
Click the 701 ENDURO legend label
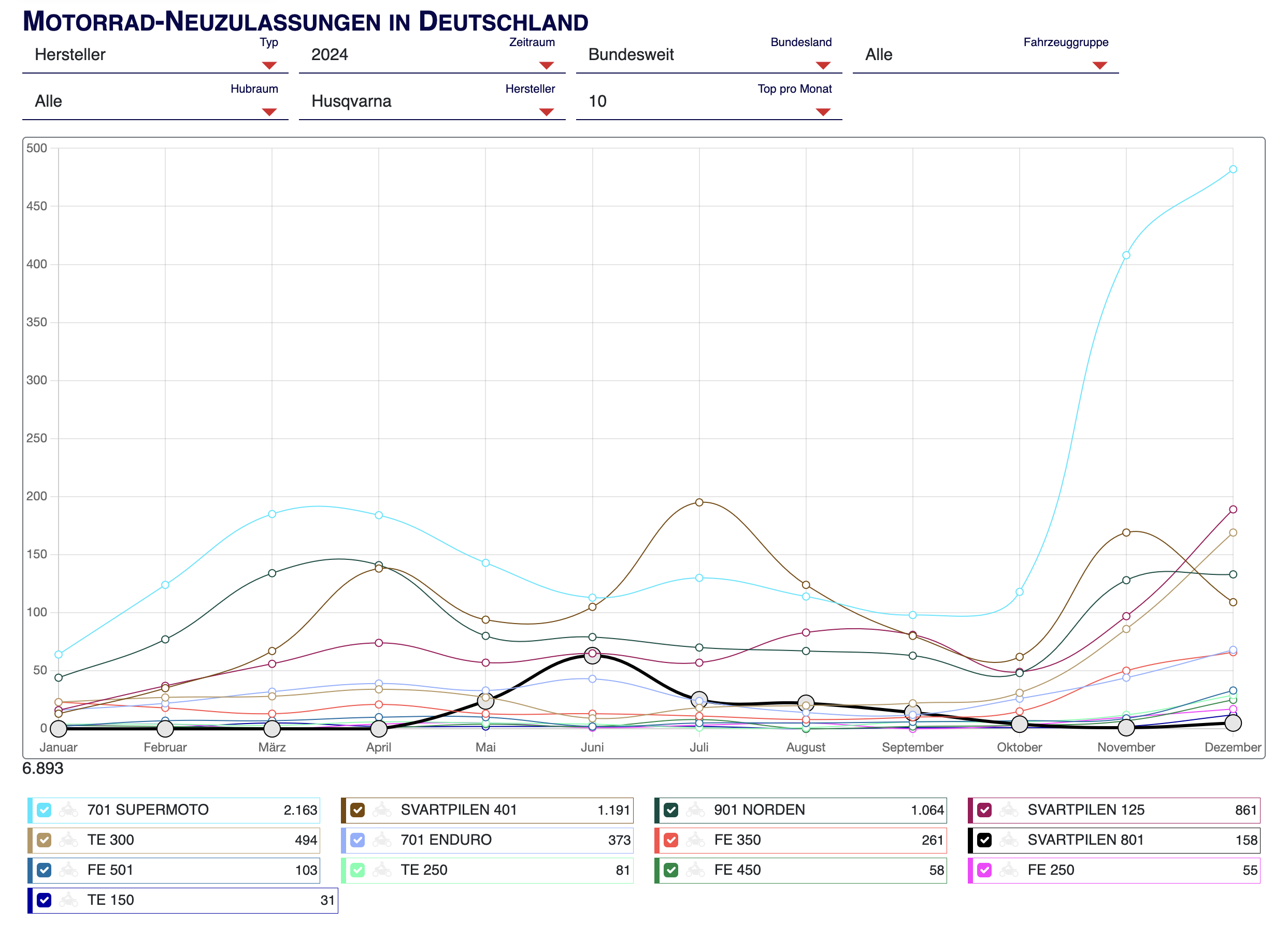(x=447, y=841)
